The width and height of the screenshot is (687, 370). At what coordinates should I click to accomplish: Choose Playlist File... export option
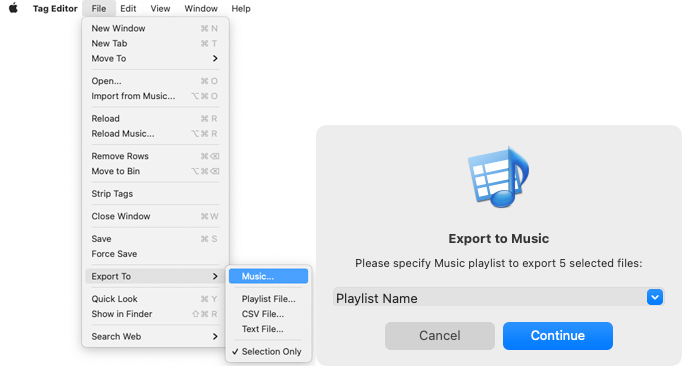click(268, 299)
